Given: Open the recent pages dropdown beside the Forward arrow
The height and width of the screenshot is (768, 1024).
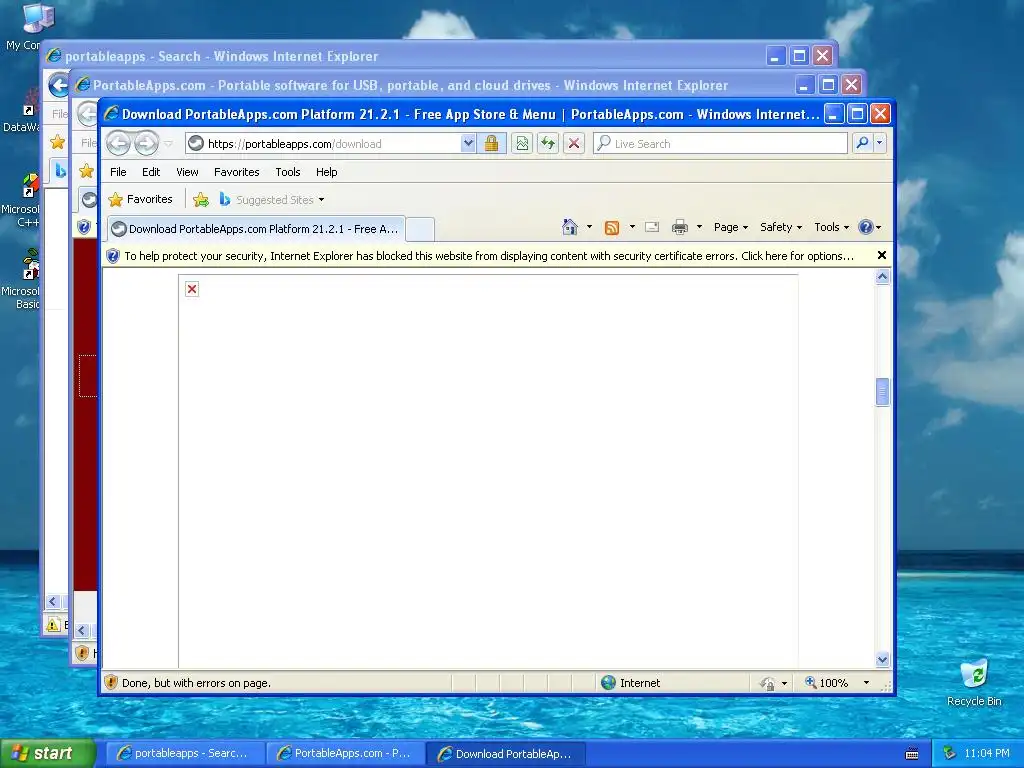Looking at the screenshot, I should [168, 144].
